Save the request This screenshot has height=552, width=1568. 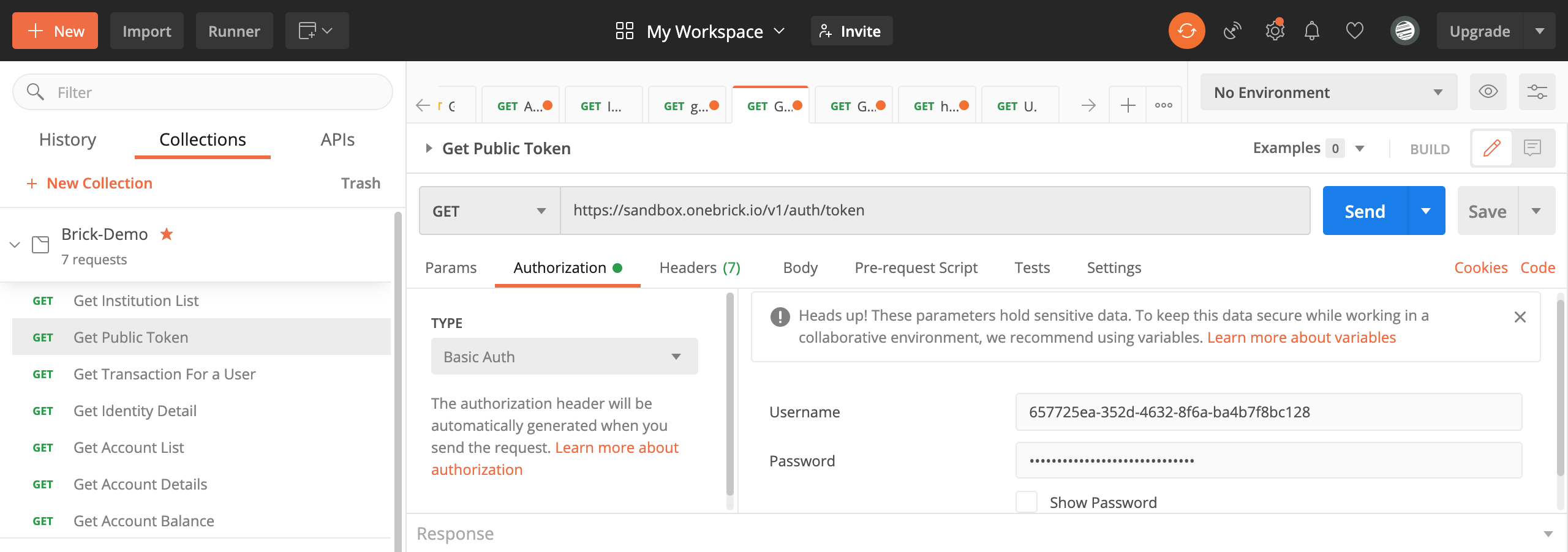[x=1488, y=211]
